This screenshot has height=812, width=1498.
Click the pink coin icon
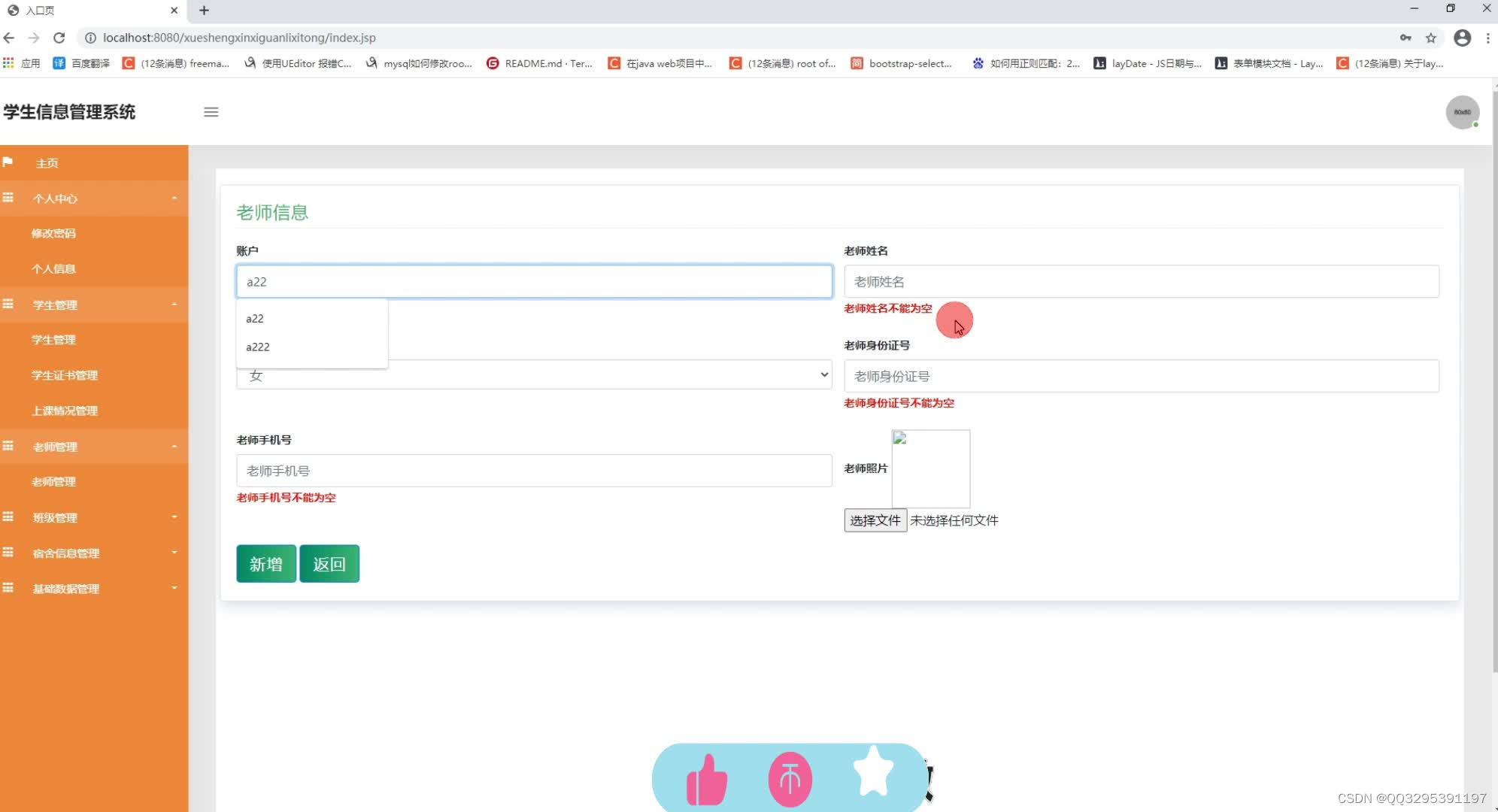[x=790, y=780]
